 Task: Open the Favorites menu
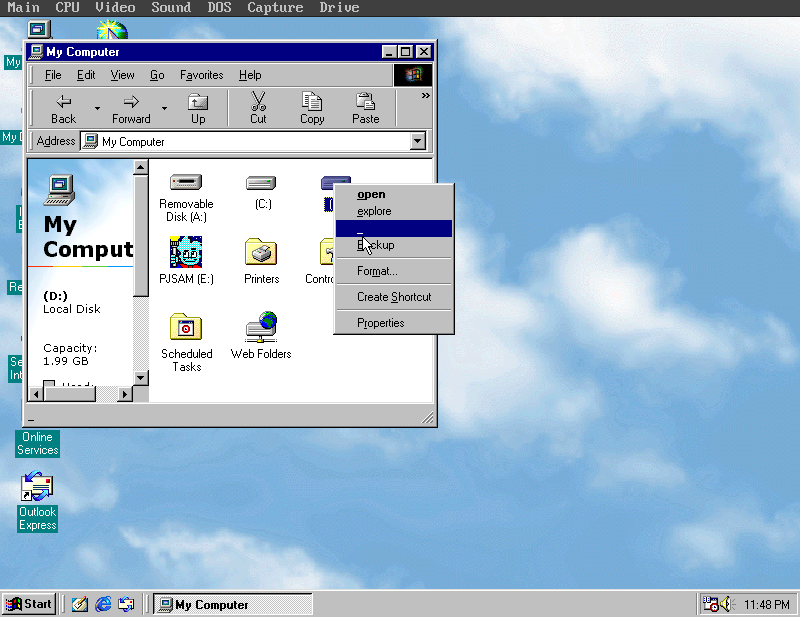click(x=201, y=75)
